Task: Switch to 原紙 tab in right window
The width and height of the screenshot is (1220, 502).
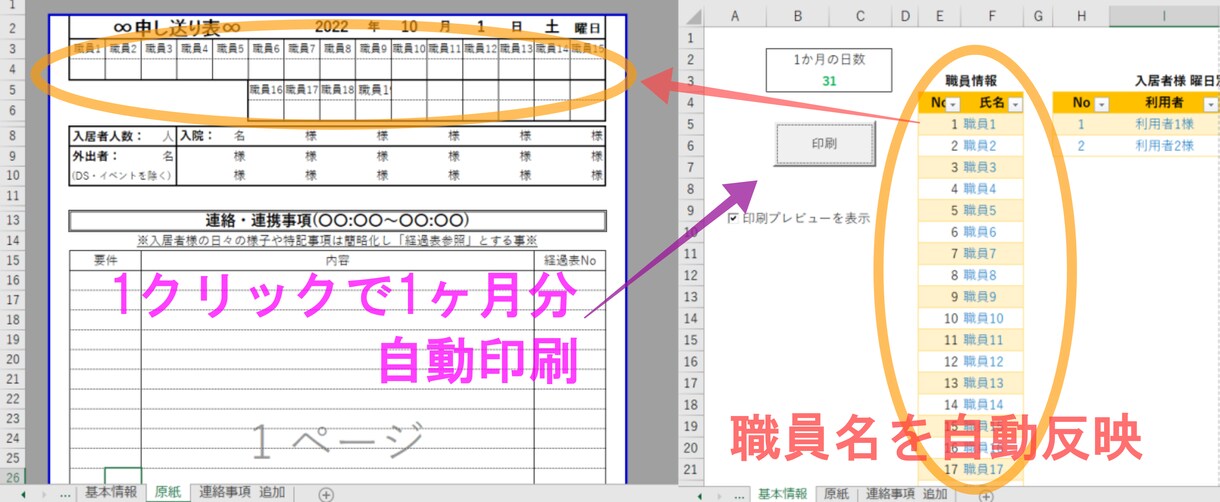Action: pos(837,494)
